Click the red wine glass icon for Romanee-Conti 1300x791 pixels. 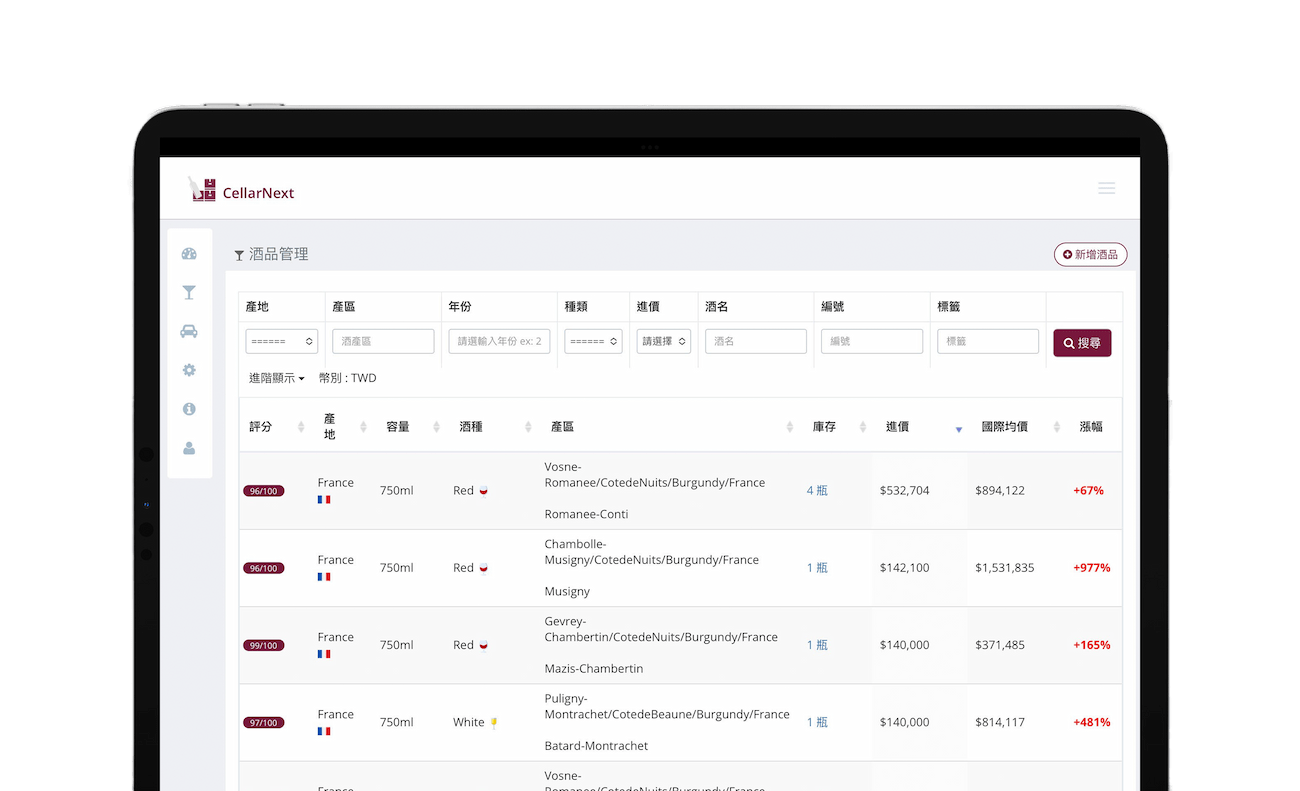482,490
